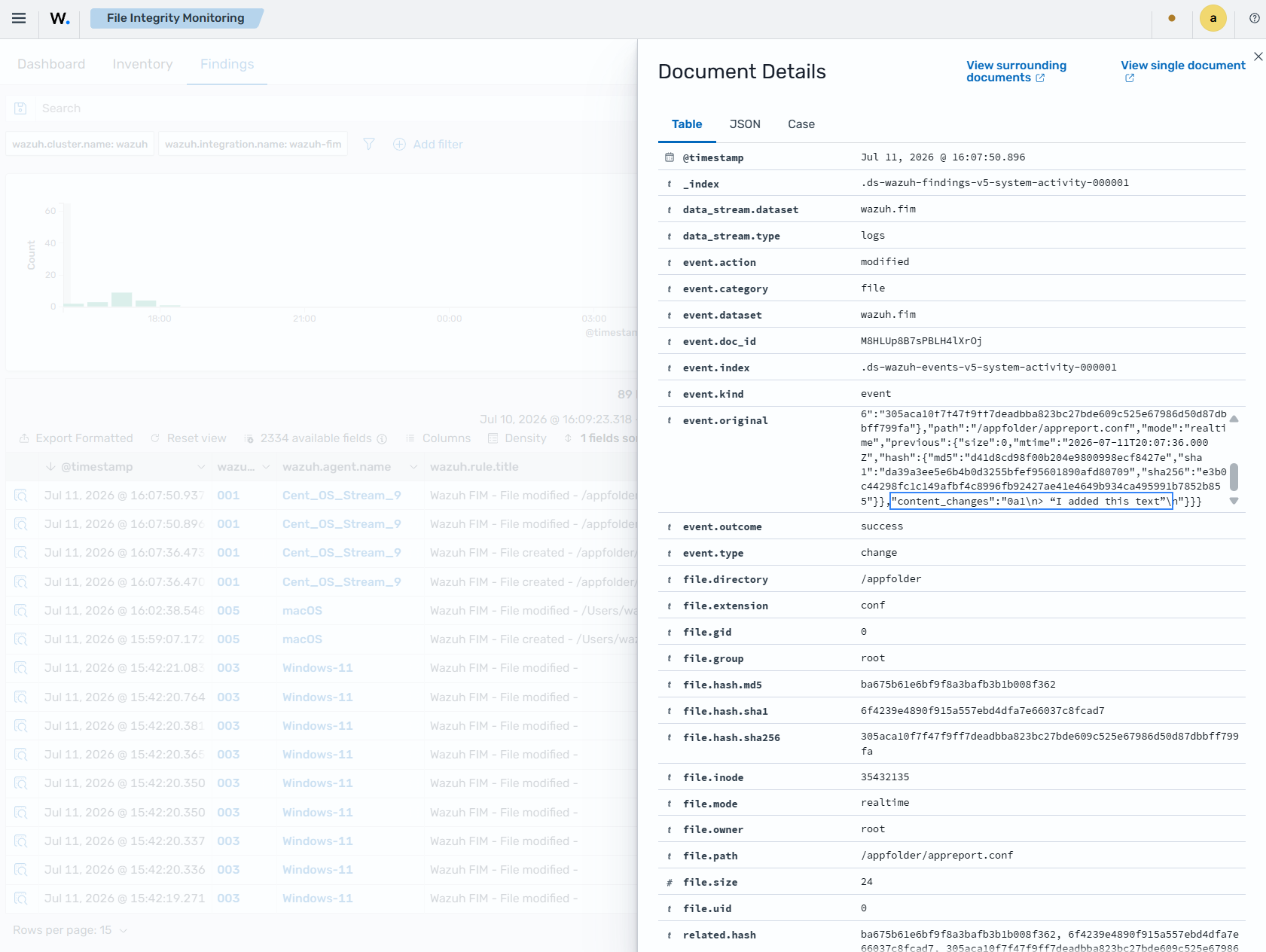Viewport: 1266px width, 952px height.
Task: Open the Density display options
Action: (x=517, y=438)
